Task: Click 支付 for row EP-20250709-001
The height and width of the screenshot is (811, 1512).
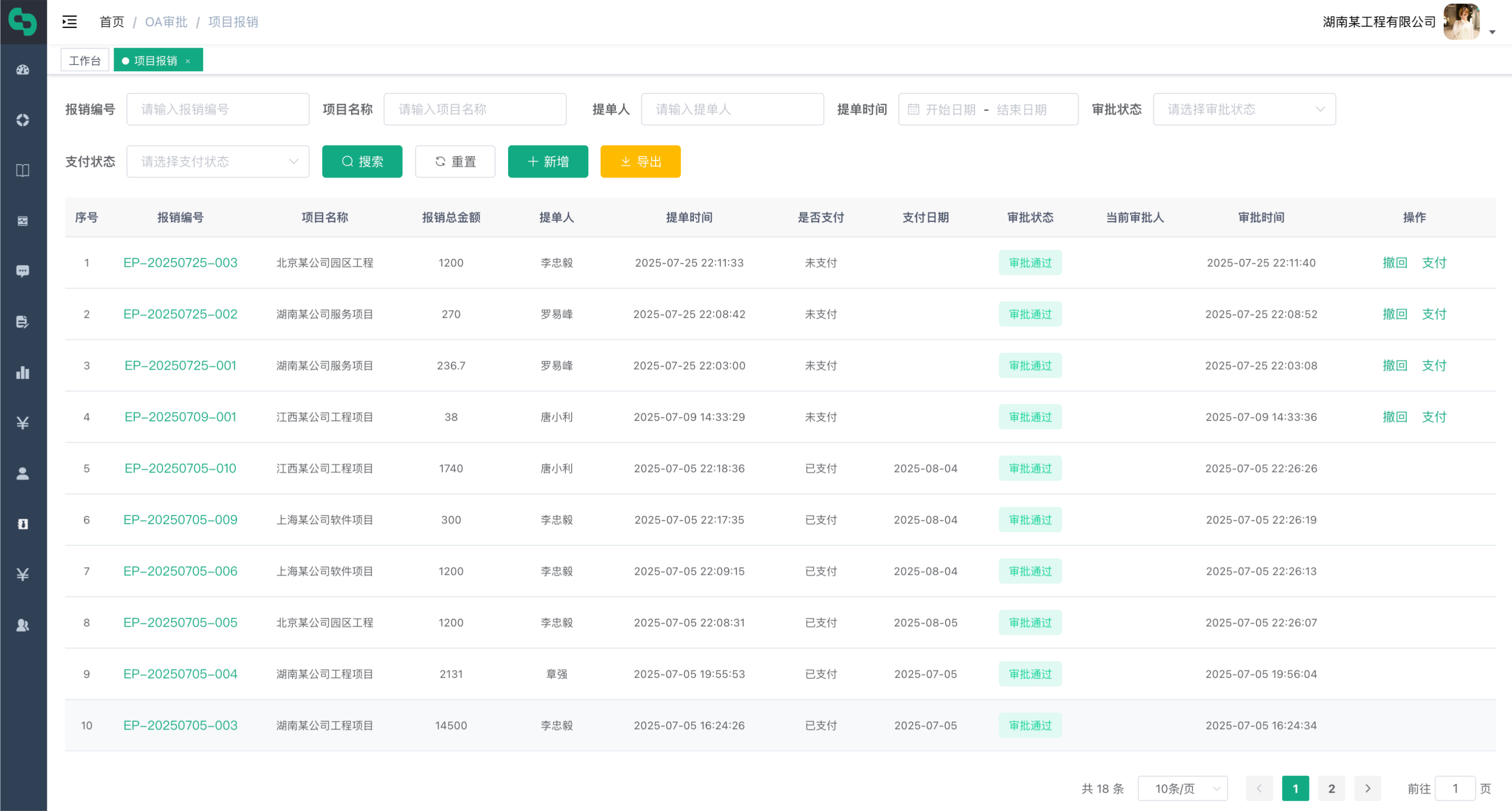Action: click(x=1433, y=417)
